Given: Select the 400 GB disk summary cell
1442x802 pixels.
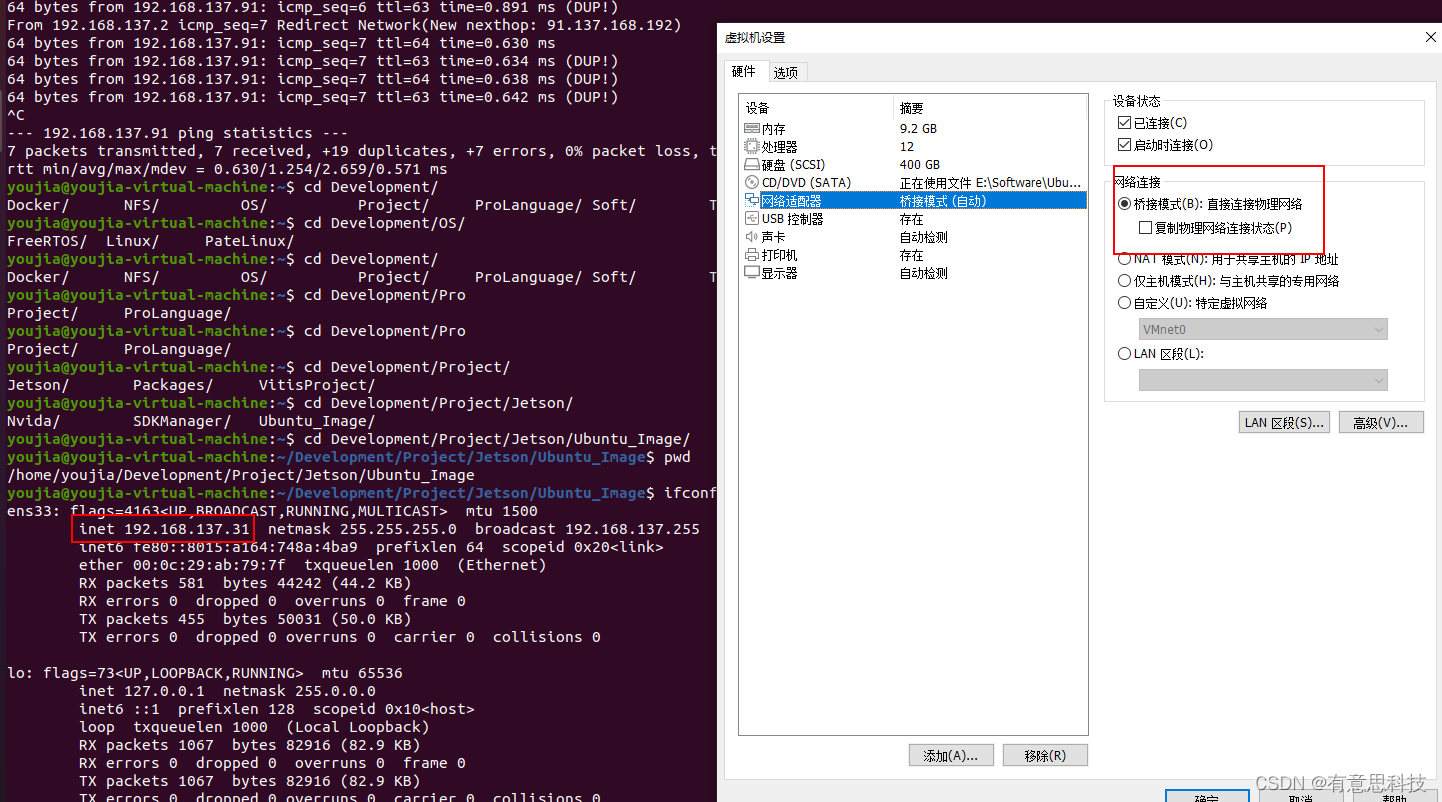Looking at the screenshot, I should pyautogui.click(x=919, y=165).
